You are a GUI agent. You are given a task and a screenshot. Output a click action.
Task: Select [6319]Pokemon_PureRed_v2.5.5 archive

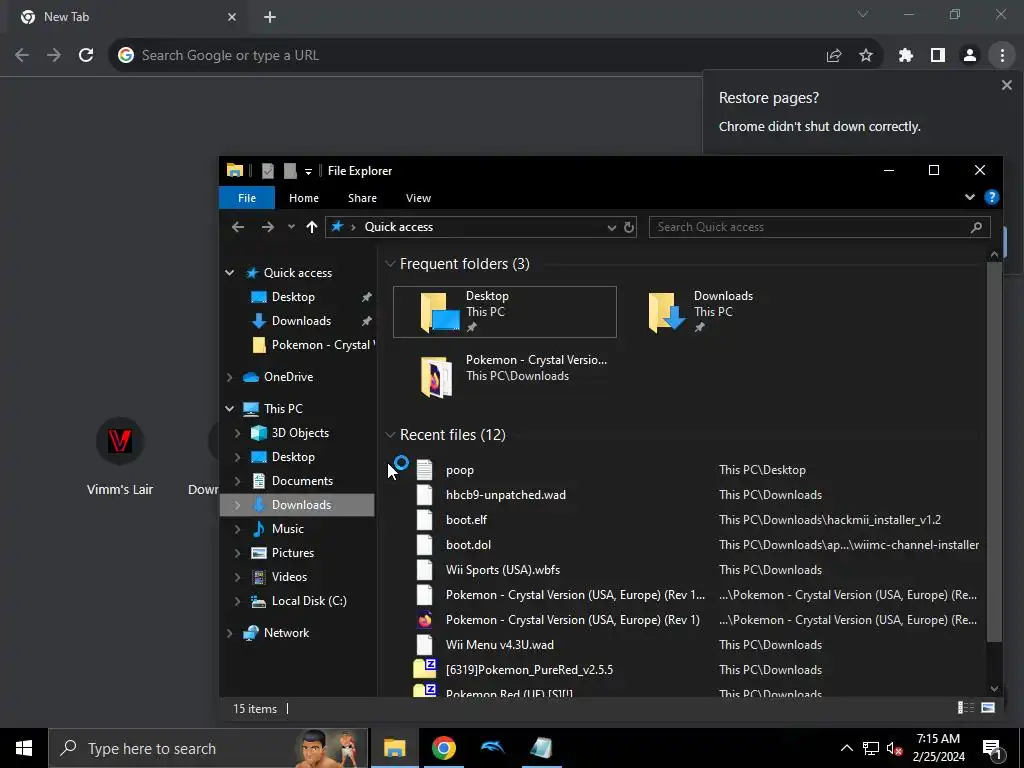(529, 670)
